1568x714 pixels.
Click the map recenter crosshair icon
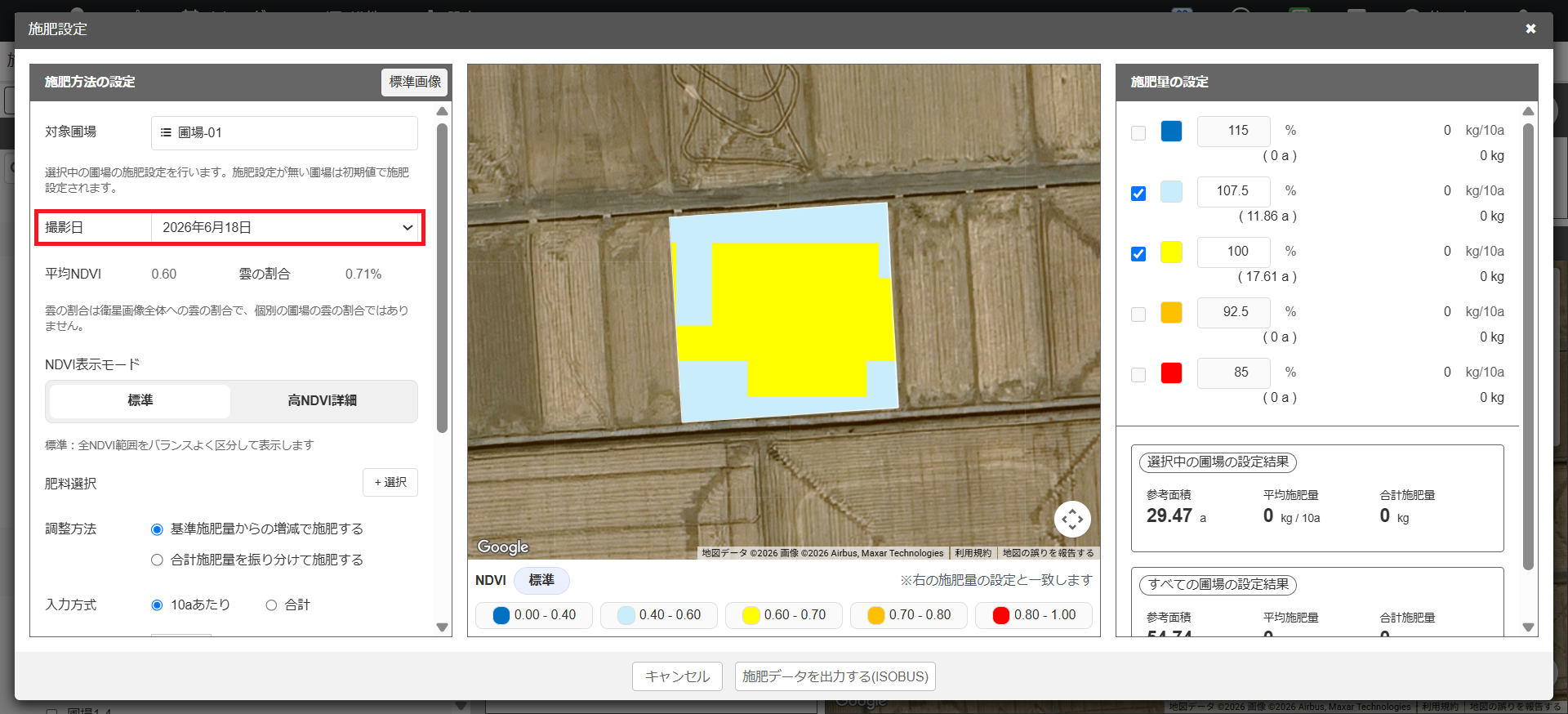[1072, 519]
